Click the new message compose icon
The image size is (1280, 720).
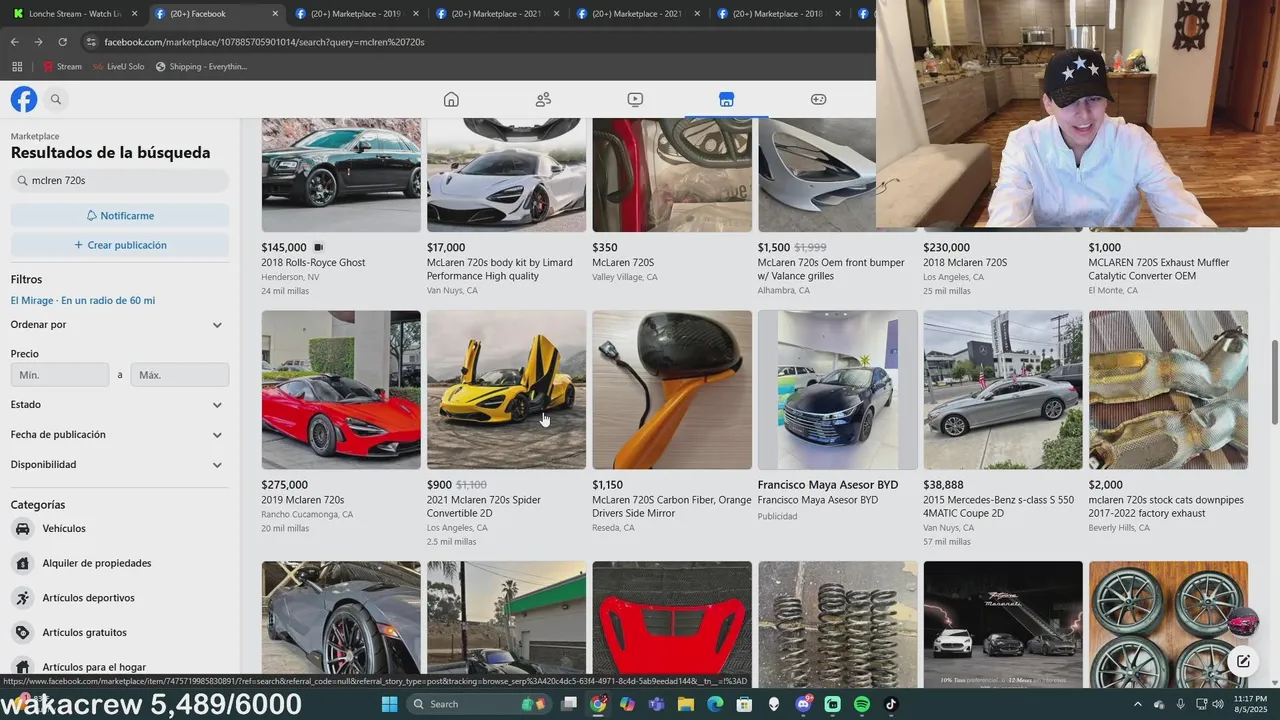[x=1243, y=661]
